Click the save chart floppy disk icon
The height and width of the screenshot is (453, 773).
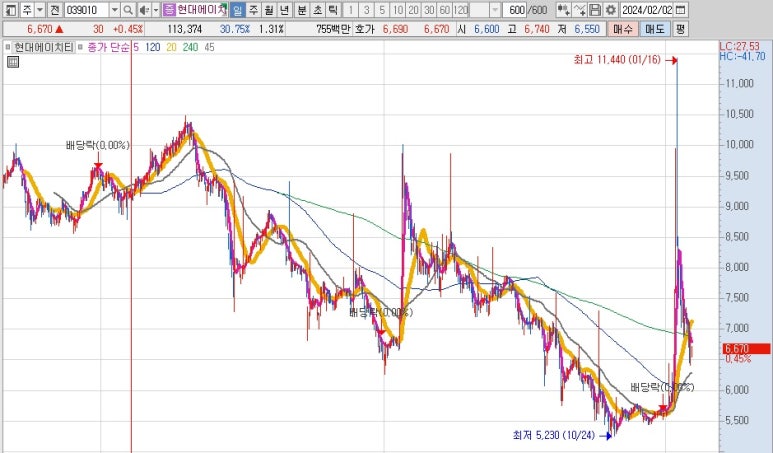[595, 10]
